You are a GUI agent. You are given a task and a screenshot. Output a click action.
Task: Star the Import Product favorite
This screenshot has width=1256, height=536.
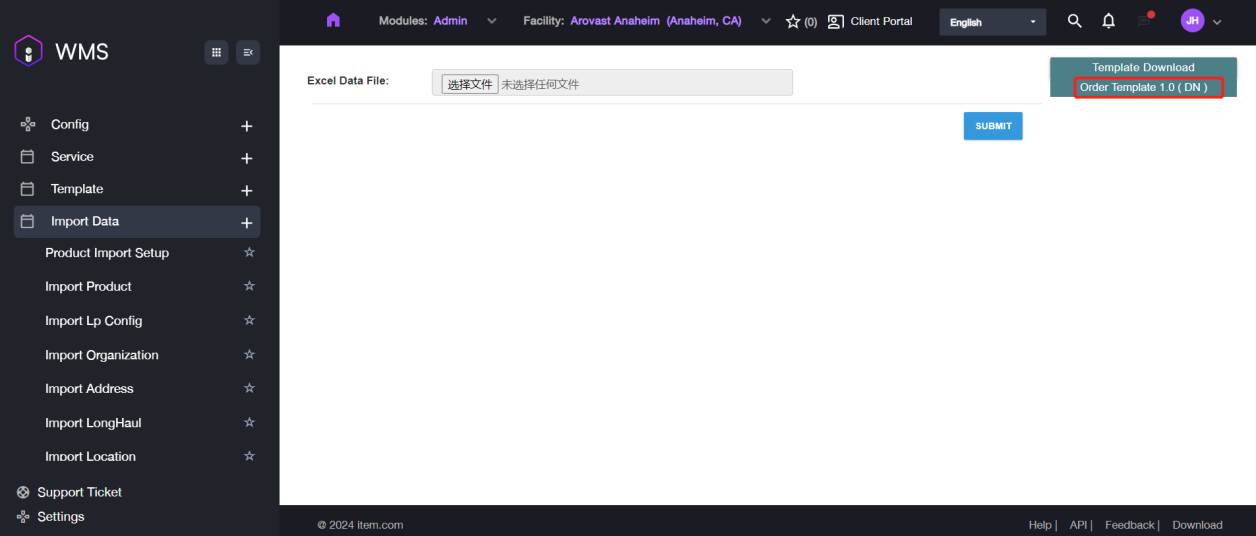pyautogui.click(x=249, y=287)
